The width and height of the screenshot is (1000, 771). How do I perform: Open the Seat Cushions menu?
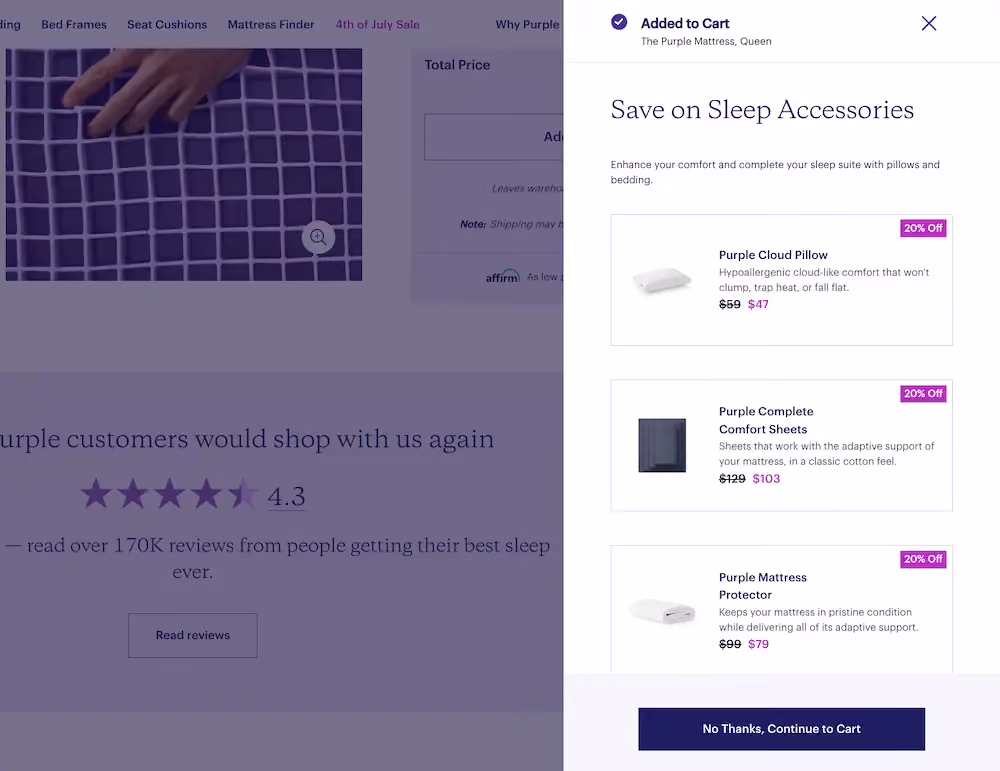(167, 24)
